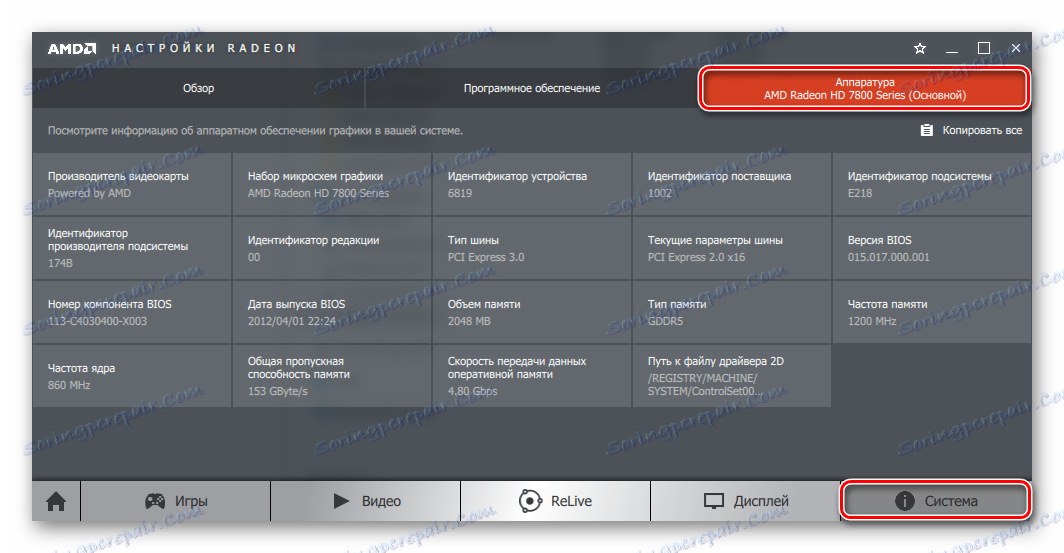Viewport: 1064px width, 553px height.
Task: Click the info icon for Система
Action: coord(905,501)
